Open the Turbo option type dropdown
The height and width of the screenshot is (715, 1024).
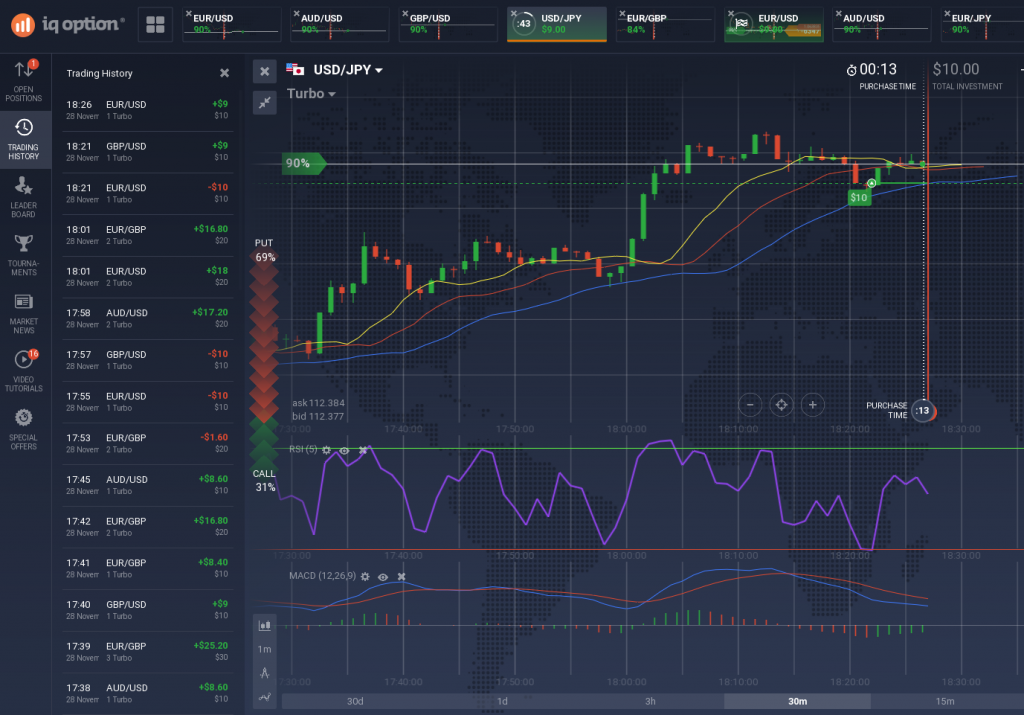point(311,94)
